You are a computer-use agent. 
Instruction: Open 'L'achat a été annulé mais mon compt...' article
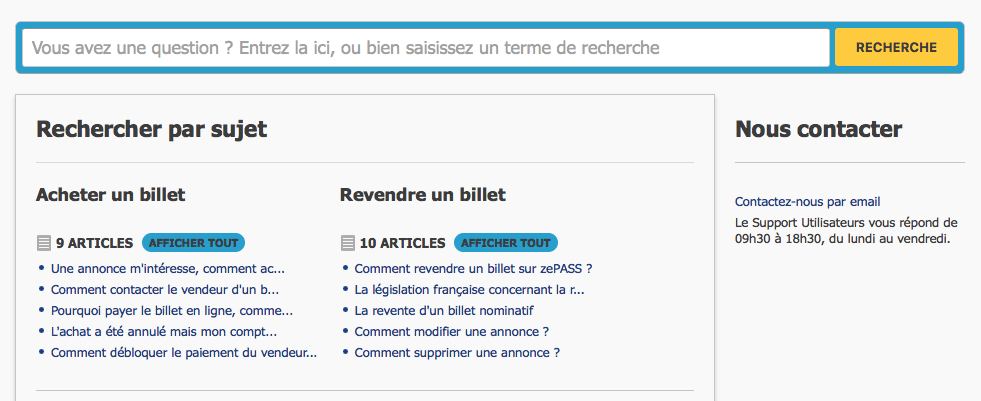tap(164, 332)
